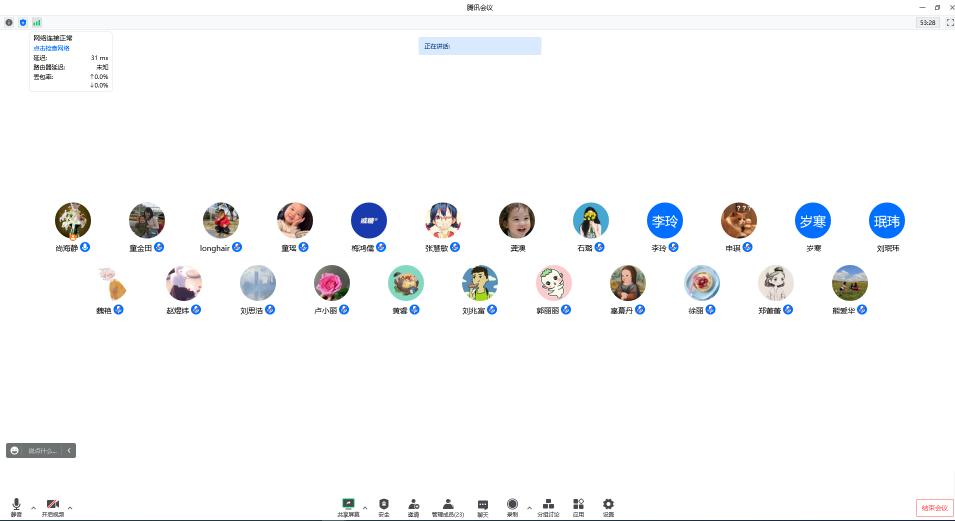Click 尚海静 blue microphone icon

point(85,247)
